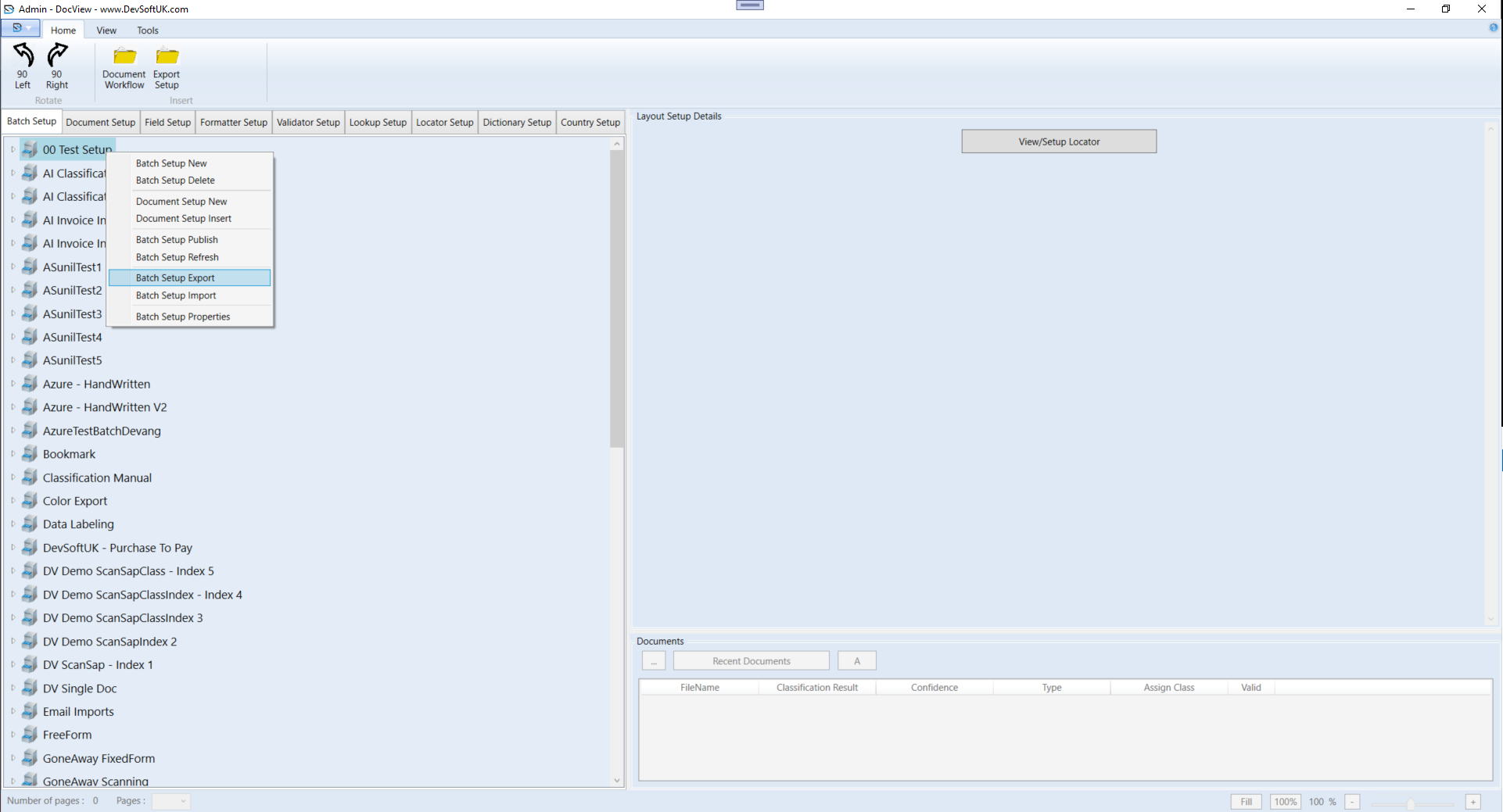Screen dimensions: 1503x812
Task: Select Document Setup New menu entry
Action: point(190,202)
